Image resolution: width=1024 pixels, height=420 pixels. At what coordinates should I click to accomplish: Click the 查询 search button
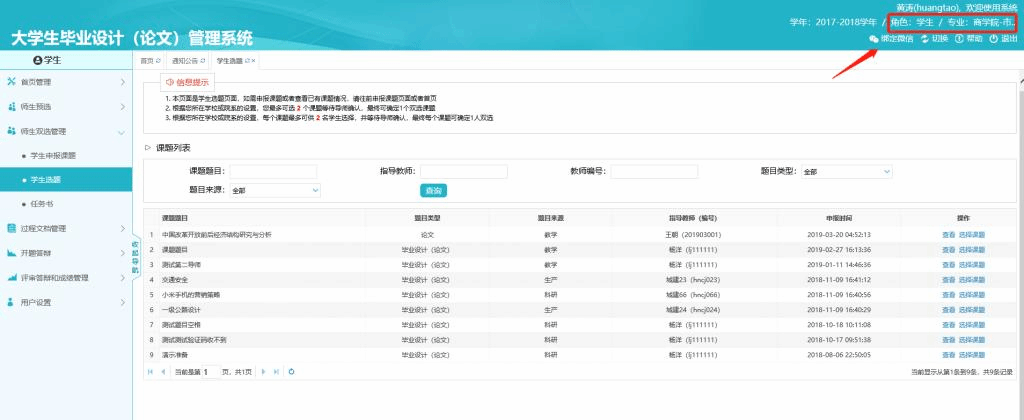(x=433, y=190)
